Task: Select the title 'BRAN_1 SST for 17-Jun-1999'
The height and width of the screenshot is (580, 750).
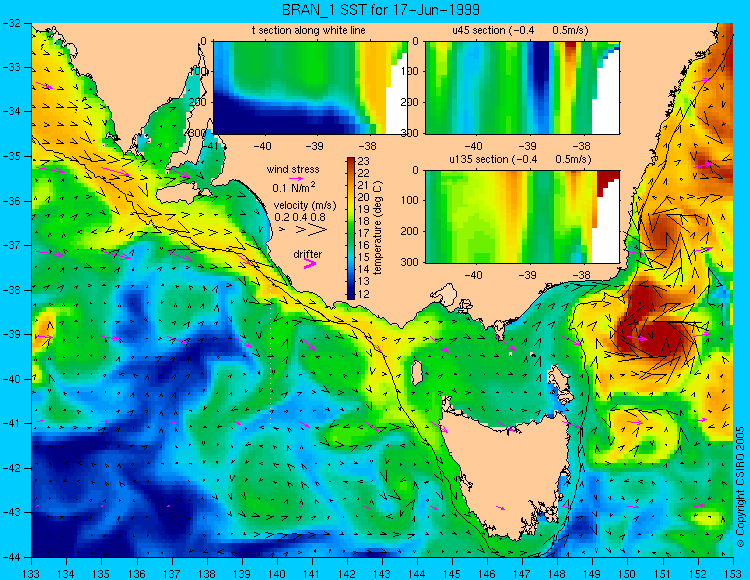Action: click(380, 9)
